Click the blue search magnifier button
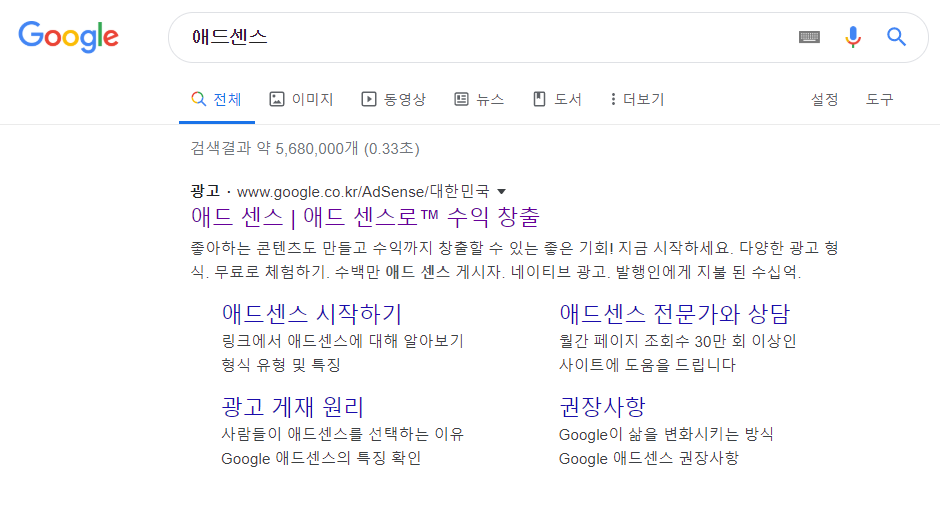 (896, 37)
